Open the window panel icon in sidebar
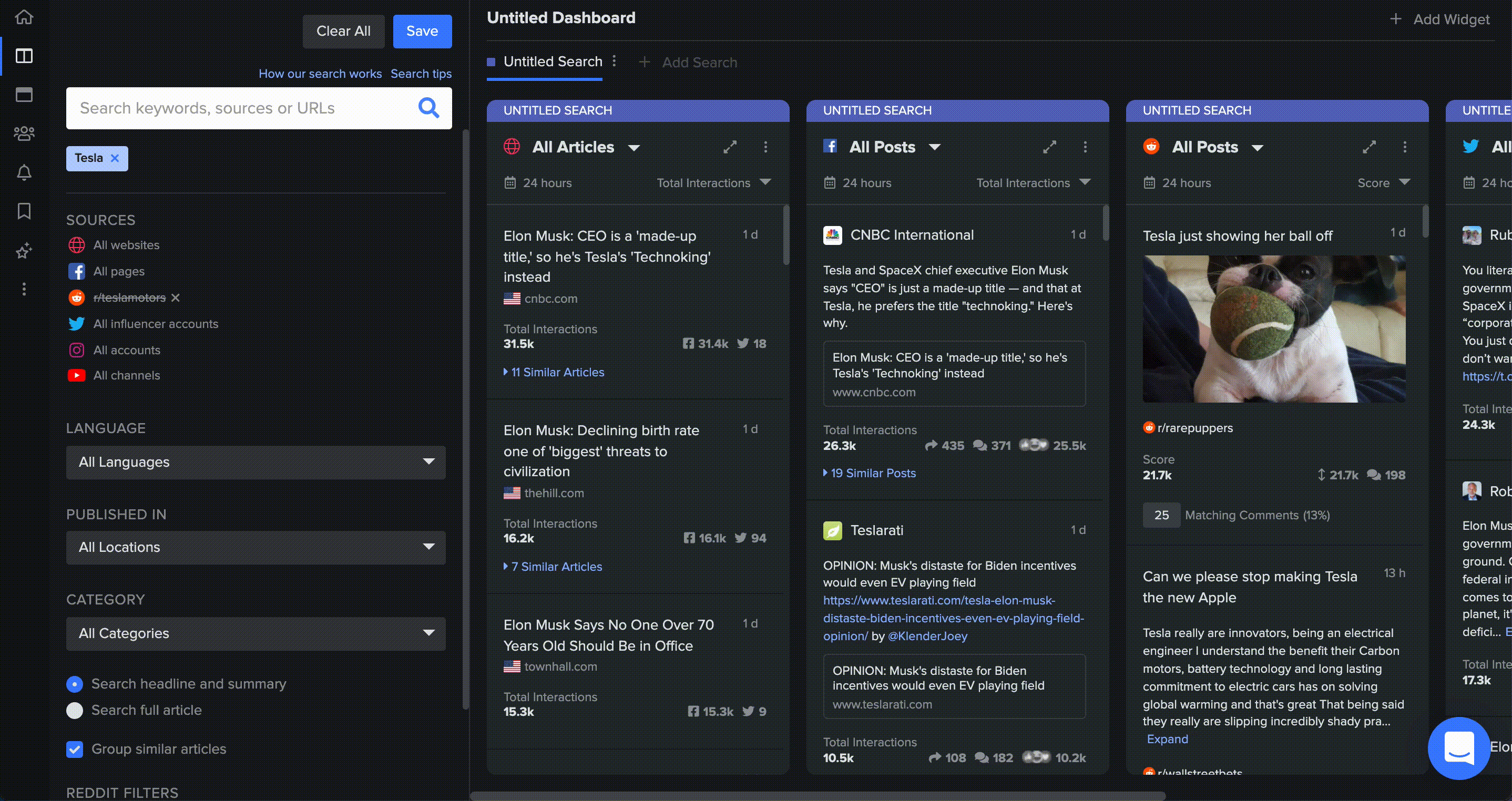 click(x=24, y=95)
